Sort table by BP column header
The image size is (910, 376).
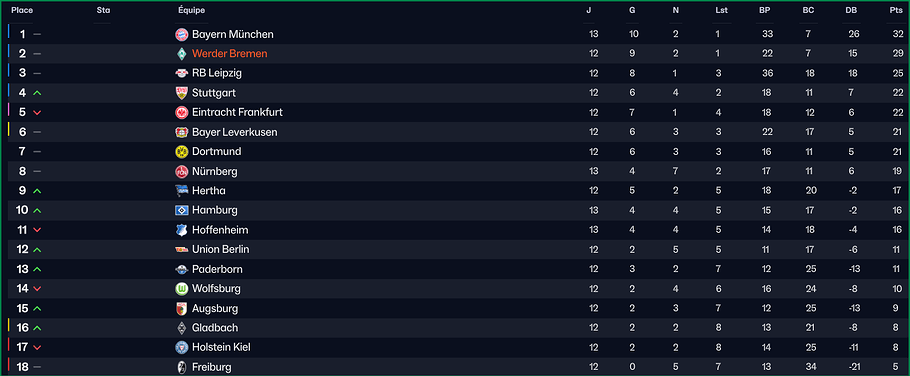(765, 10)
